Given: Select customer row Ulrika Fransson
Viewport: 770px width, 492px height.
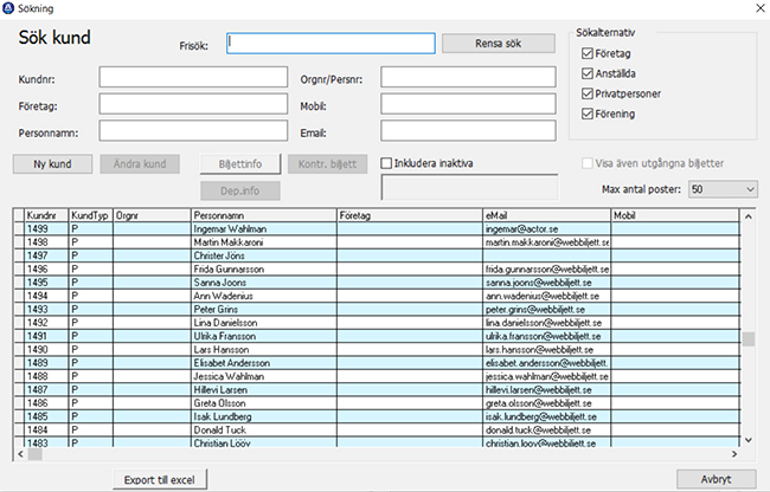Looking at the screenshot, I should (376, 336).
